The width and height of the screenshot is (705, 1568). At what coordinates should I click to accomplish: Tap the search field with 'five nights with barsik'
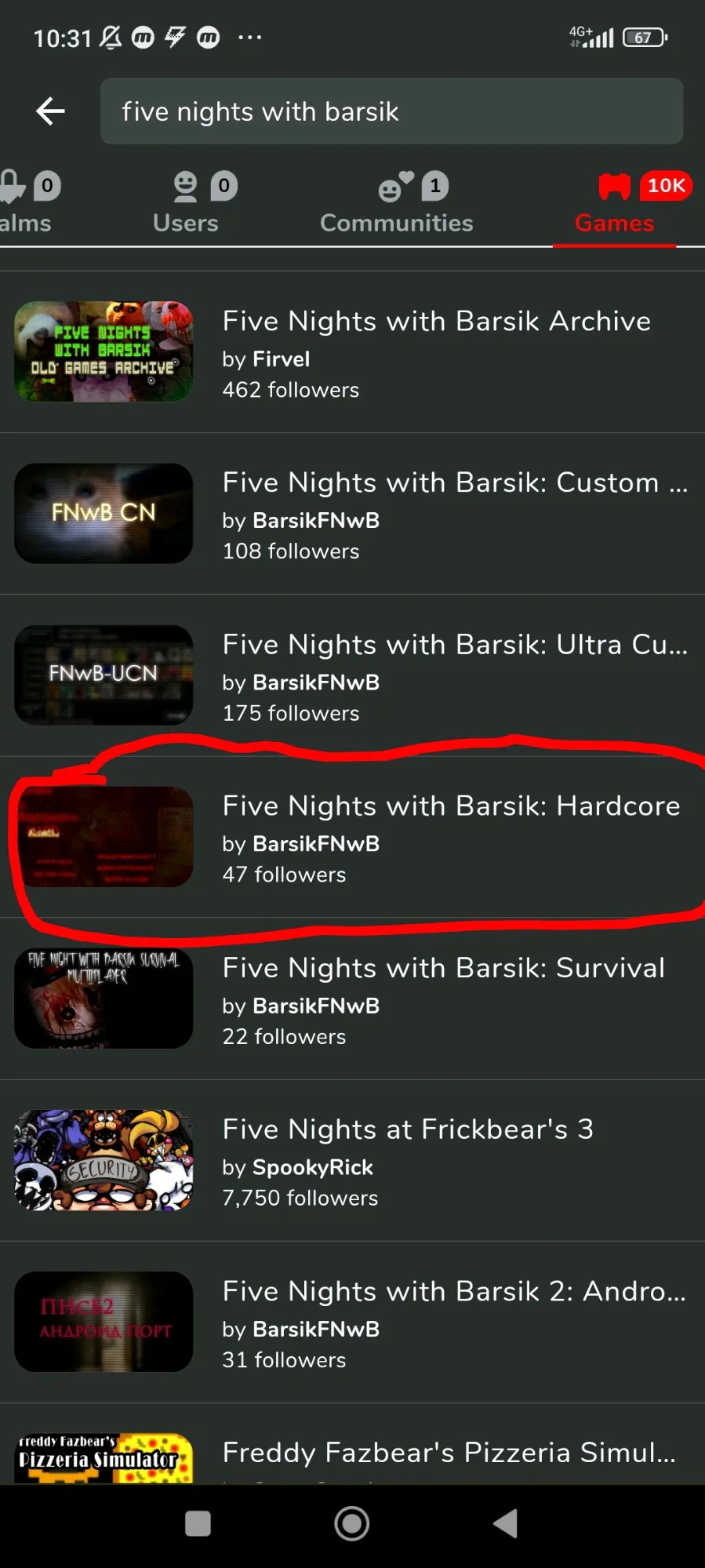click(x=391, y=111)
